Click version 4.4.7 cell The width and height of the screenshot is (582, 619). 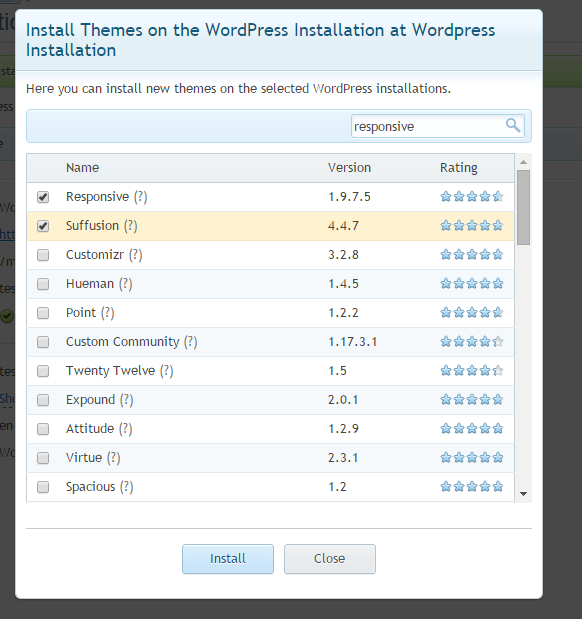click(344, 226)
